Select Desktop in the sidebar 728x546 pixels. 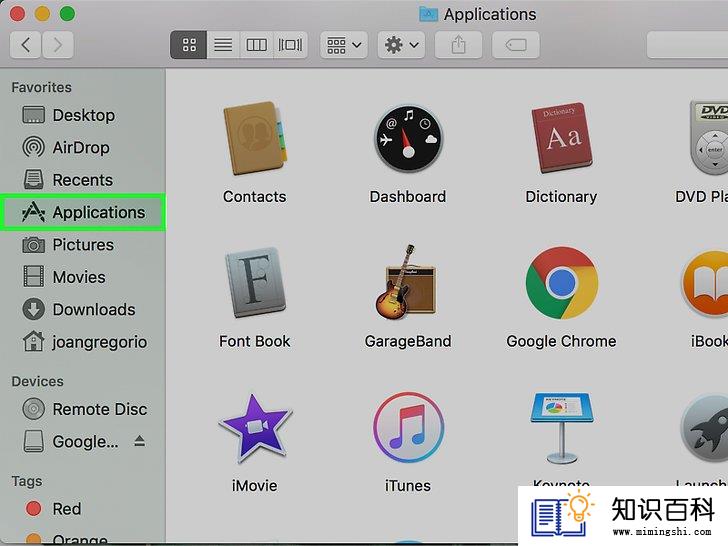coord(83,115)
